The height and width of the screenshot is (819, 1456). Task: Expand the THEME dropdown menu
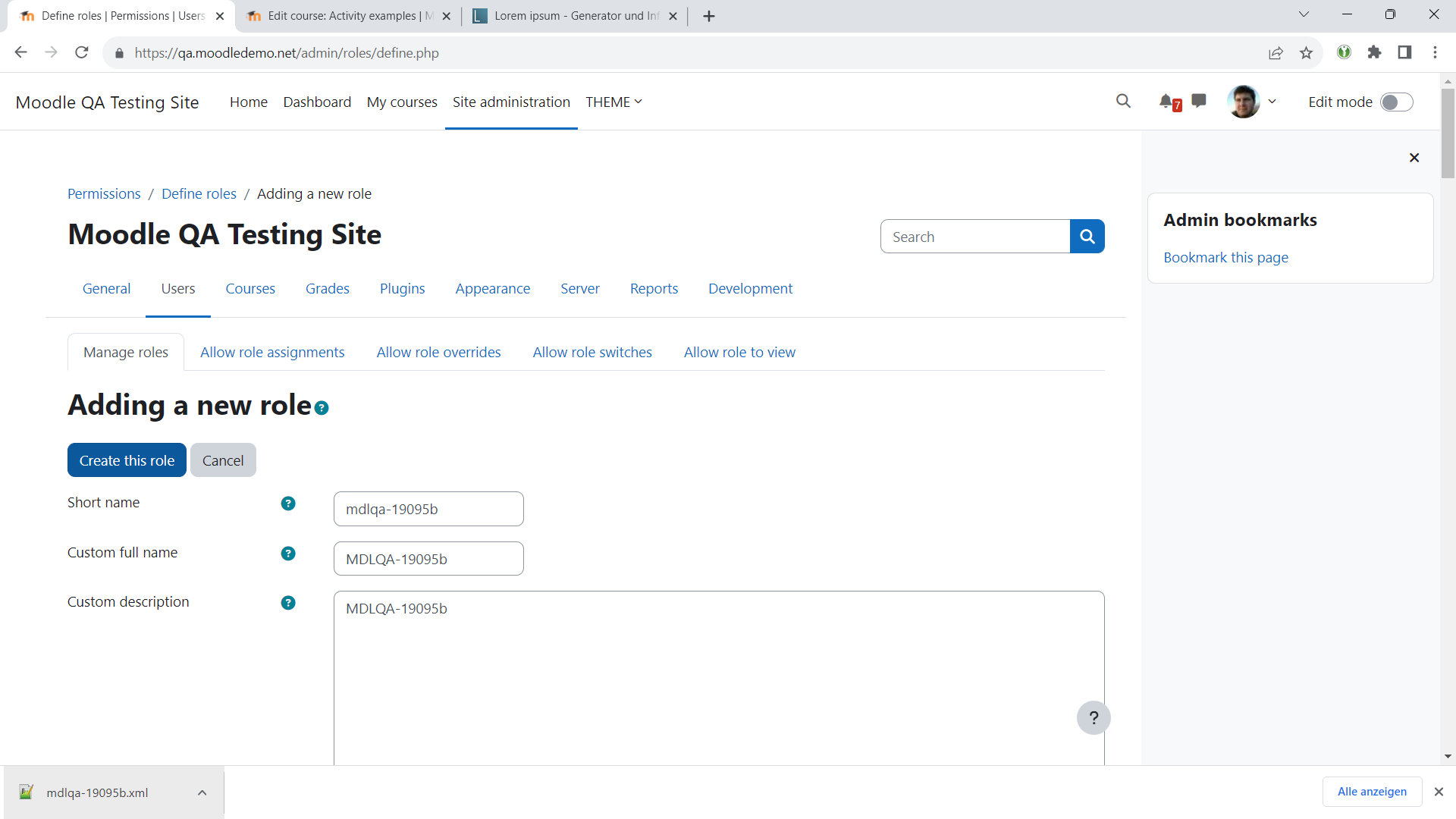point(613,102)
